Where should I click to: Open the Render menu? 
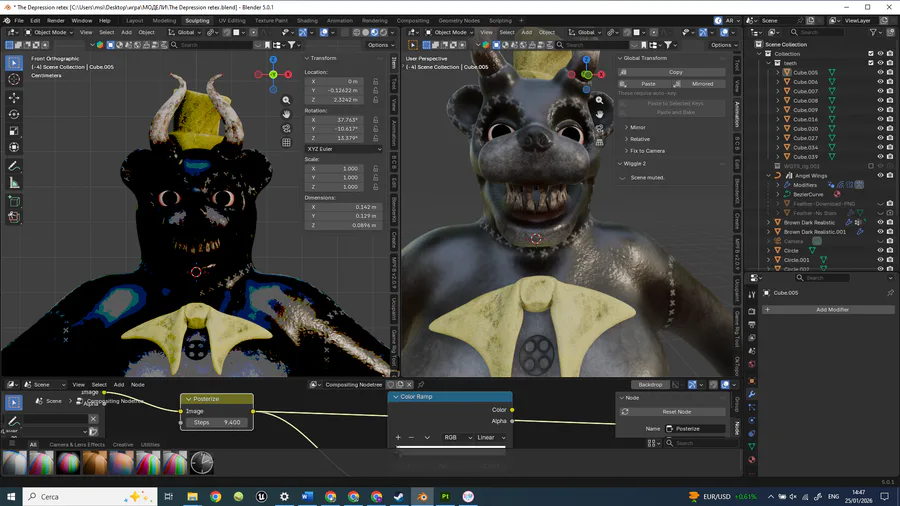click(56, 20)
